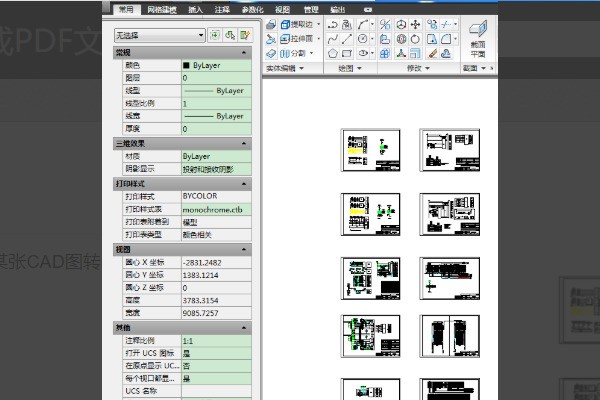Viewport: 600px width, 400px height.
Task: Switch to the 常用 ribbon tab
Action: click(x=124, y=8)
